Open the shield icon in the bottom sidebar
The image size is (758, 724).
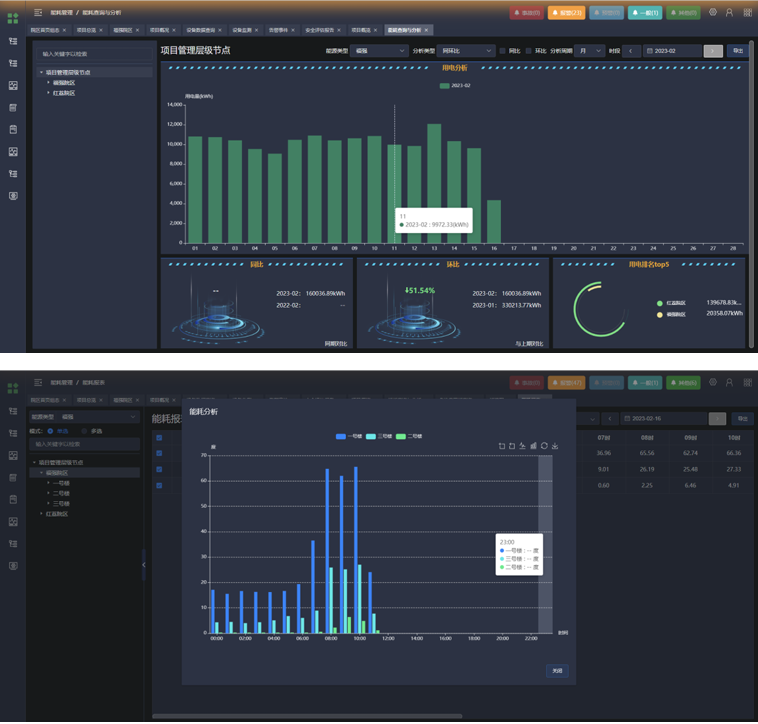click(x=13, y=565)
